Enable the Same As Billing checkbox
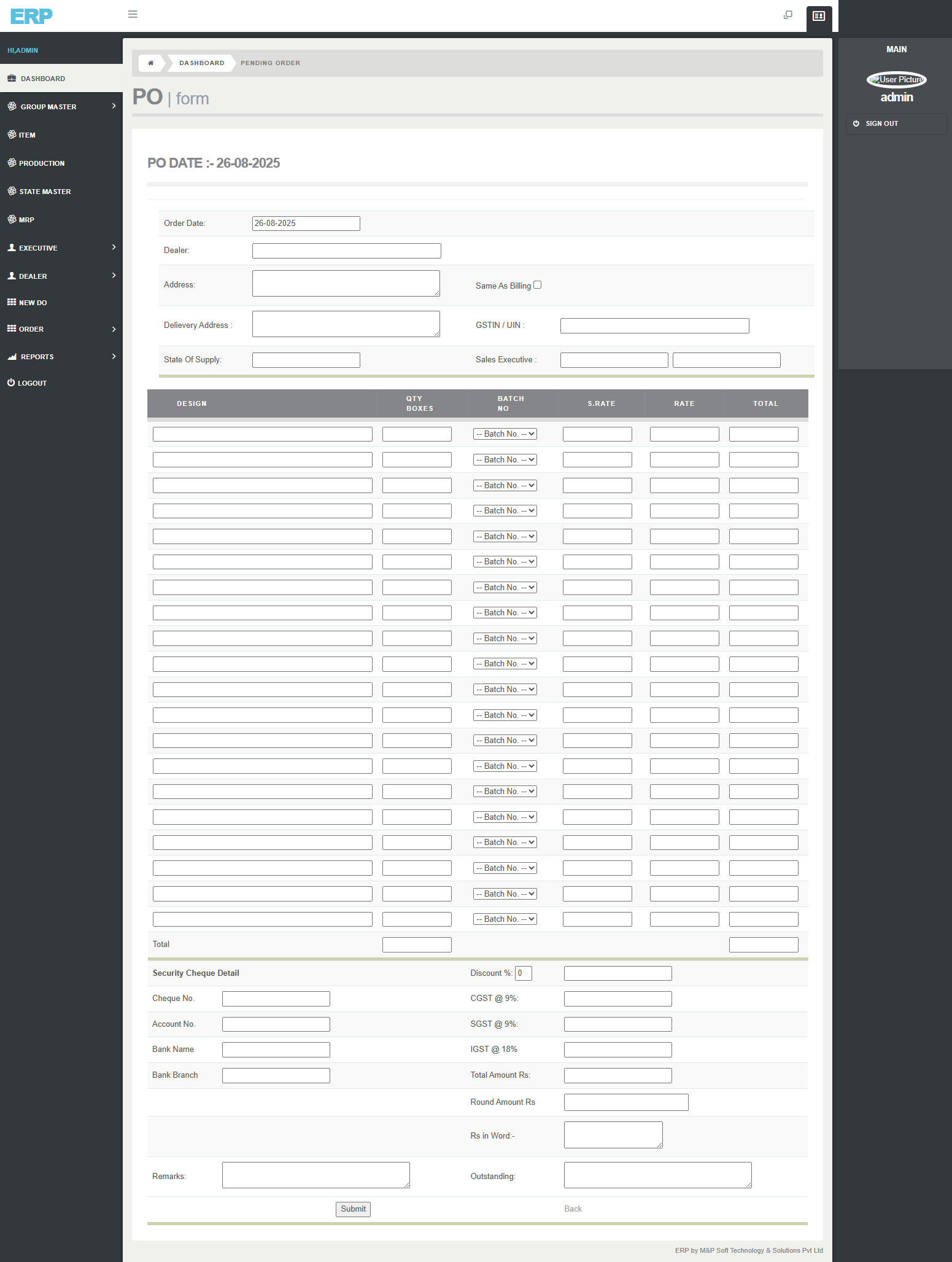 pos(537,285)
